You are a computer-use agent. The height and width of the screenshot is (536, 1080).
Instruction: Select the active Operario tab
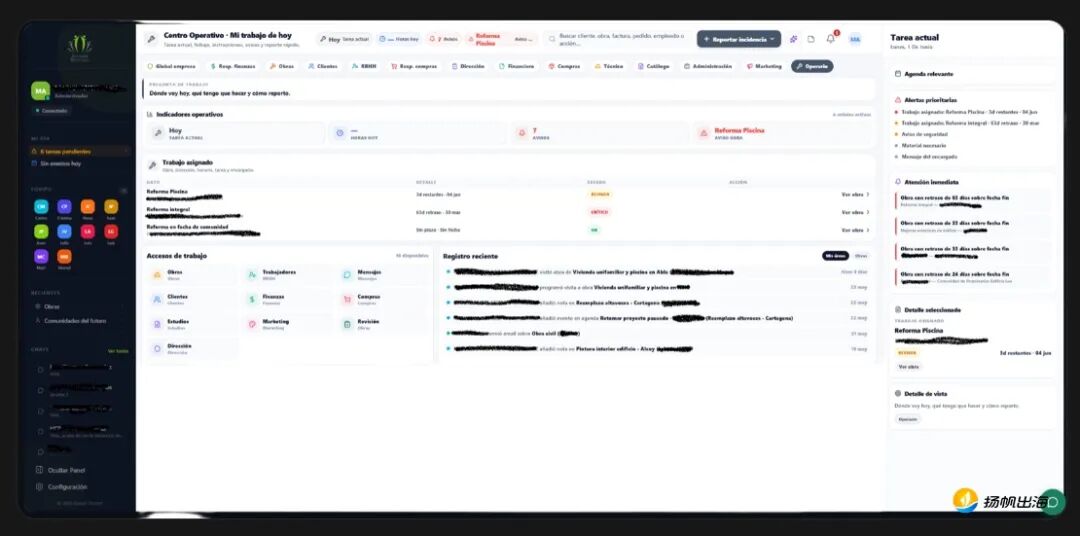(812, 66)
